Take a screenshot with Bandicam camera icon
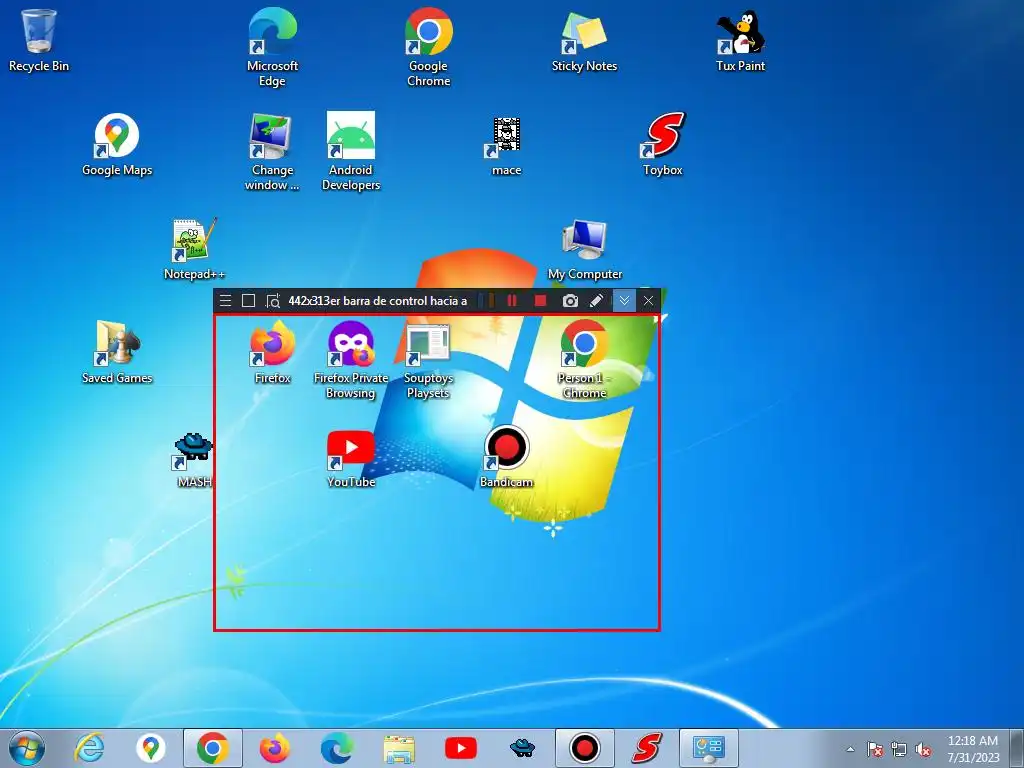Image resolution: width=1024 pixels, height=768 pixels. [x=570, y=301]
